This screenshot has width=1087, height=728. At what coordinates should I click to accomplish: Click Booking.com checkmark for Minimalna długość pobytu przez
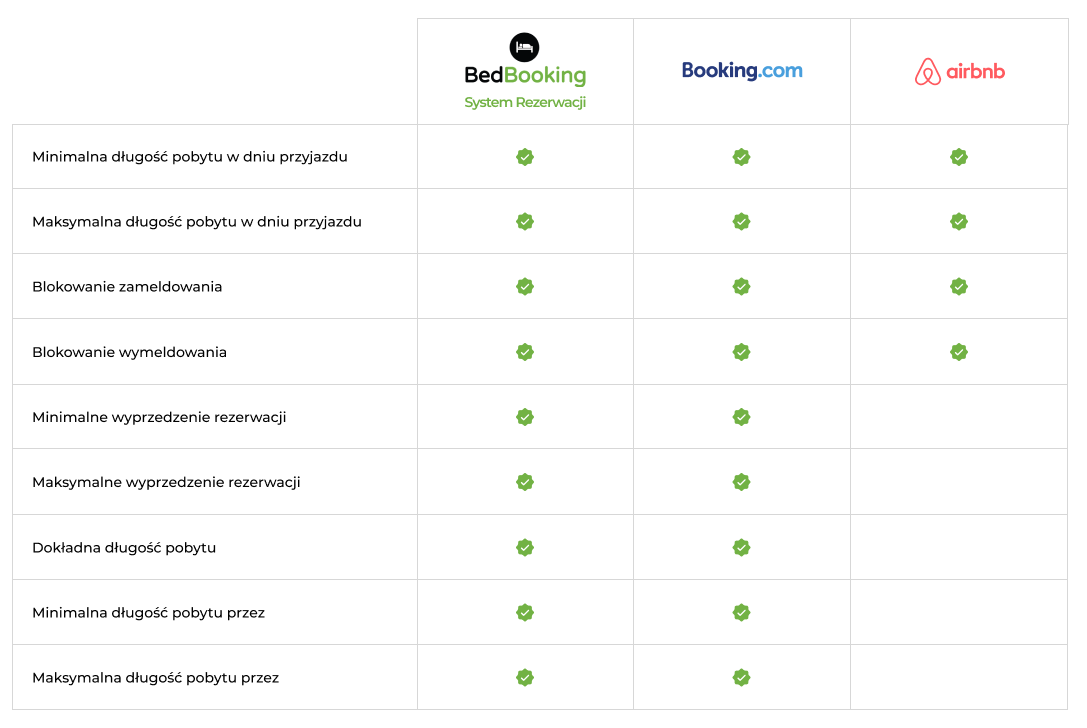[x=741, y=613]
